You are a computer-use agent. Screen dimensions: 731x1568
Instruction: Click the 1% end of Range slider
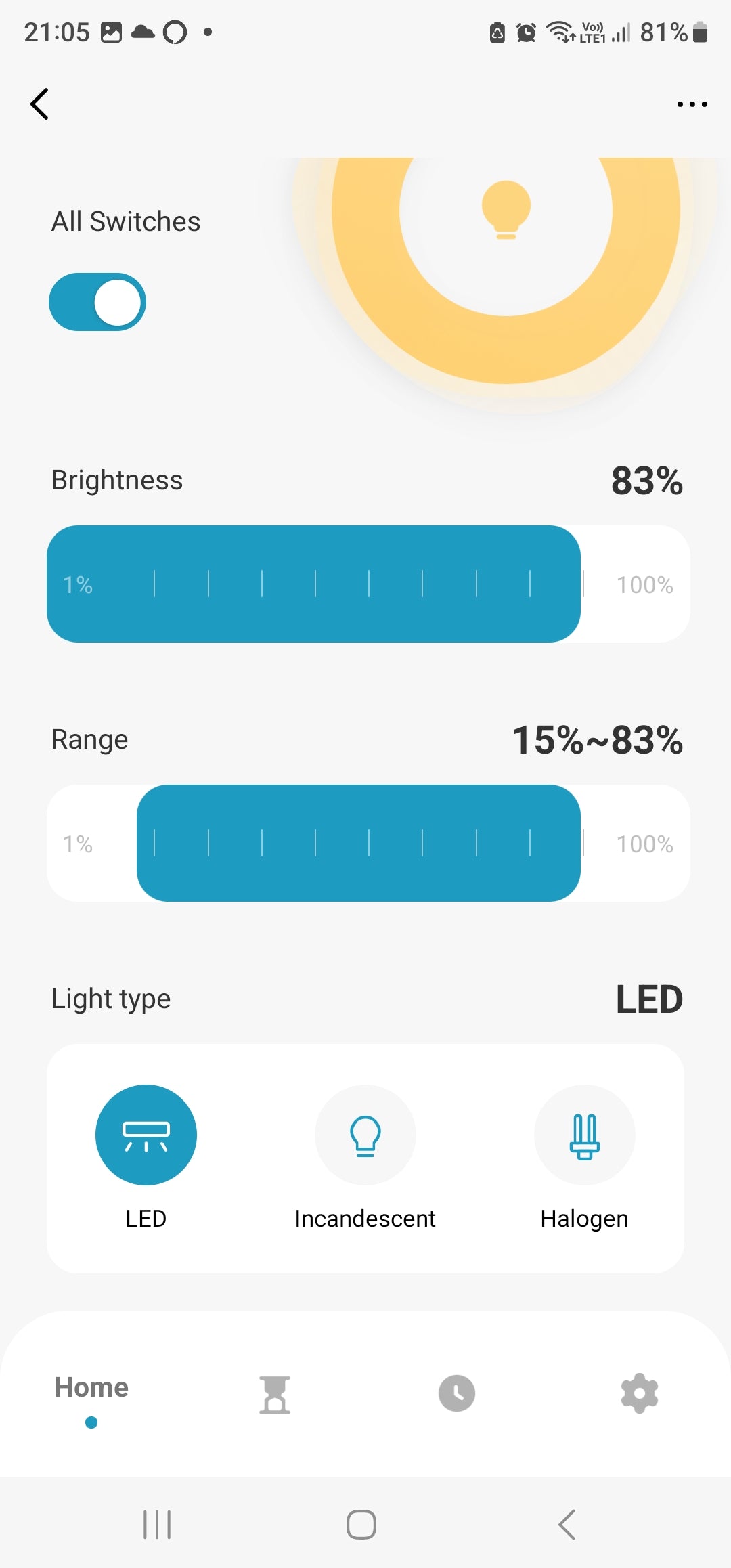tap(78, 844)
